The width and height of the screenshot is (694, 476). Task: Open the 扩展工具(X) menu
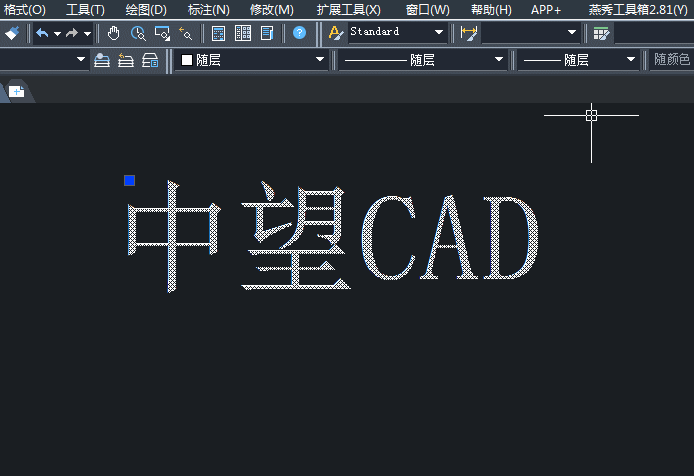pyautogui.click(x=348, y=9)
